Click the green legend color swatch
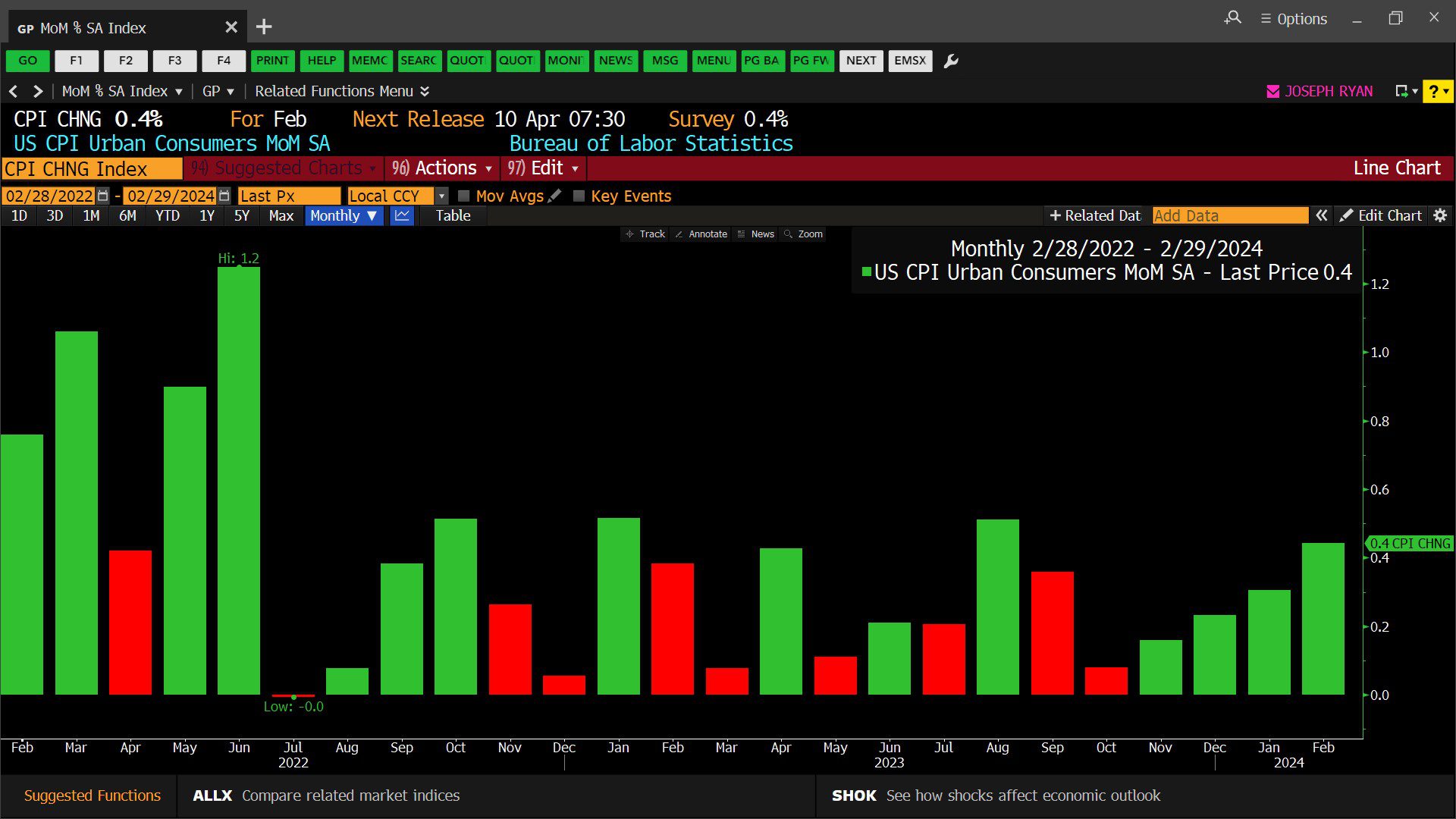The image size is (1456, 819). click(x=866, y=271)
